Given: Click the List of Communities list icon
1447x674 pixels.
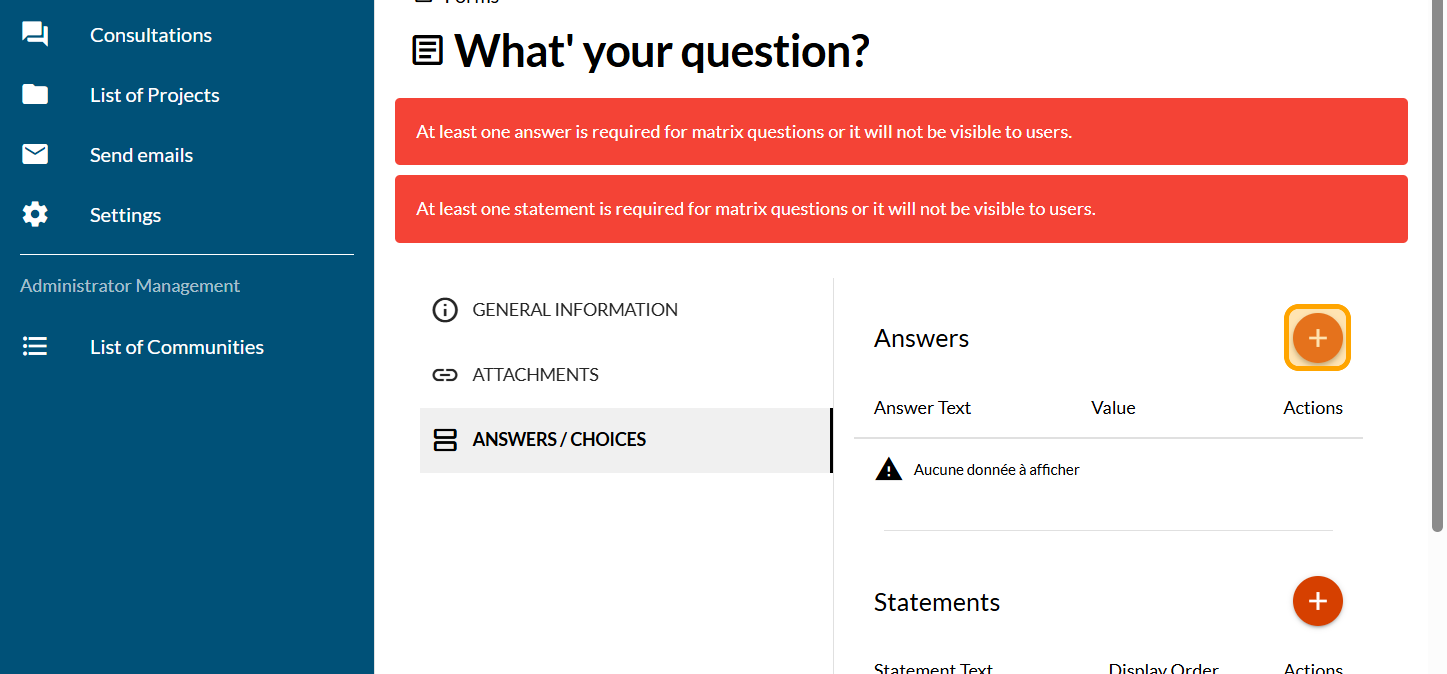Looking at the screenshot, I should tap(35, 347).
